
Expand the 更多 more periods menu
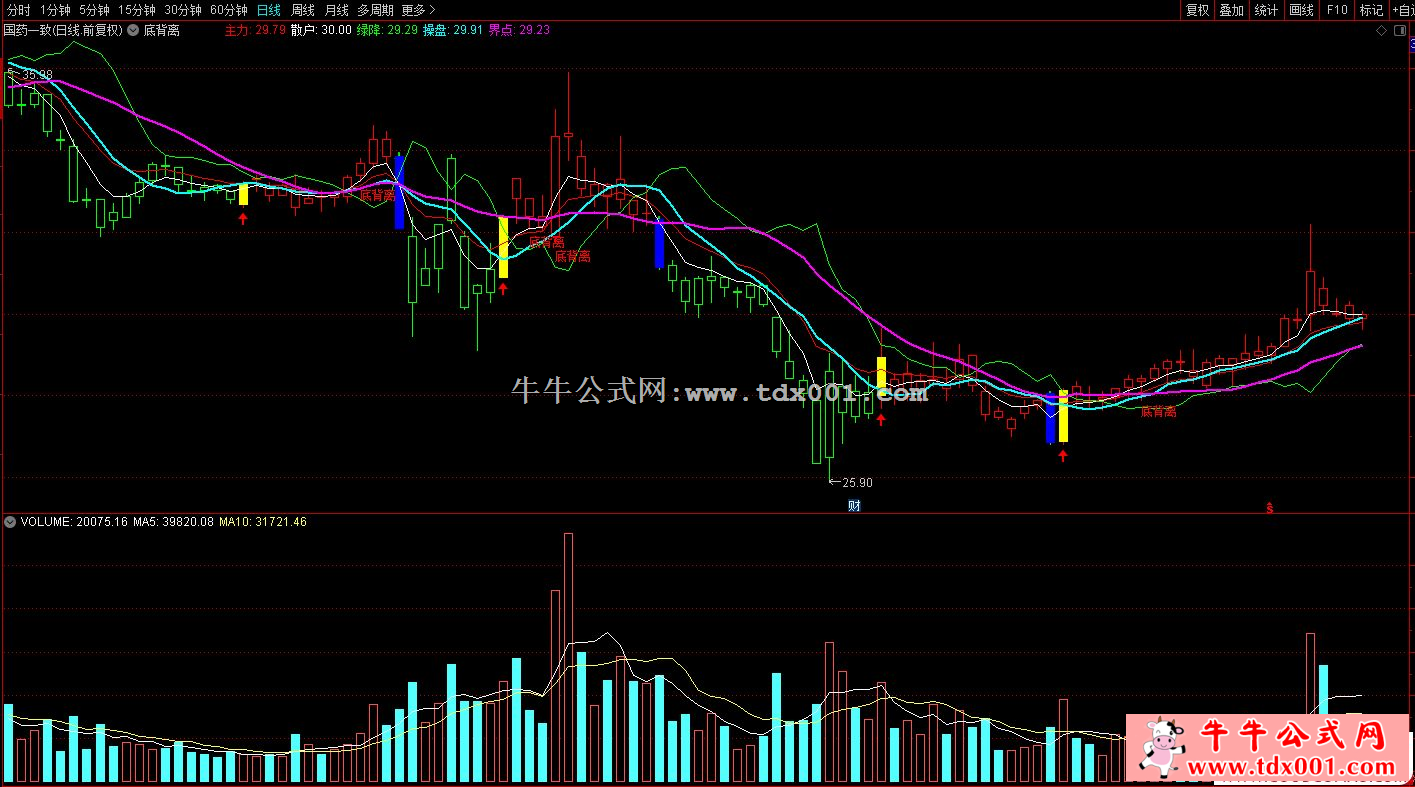pos(418,10)
